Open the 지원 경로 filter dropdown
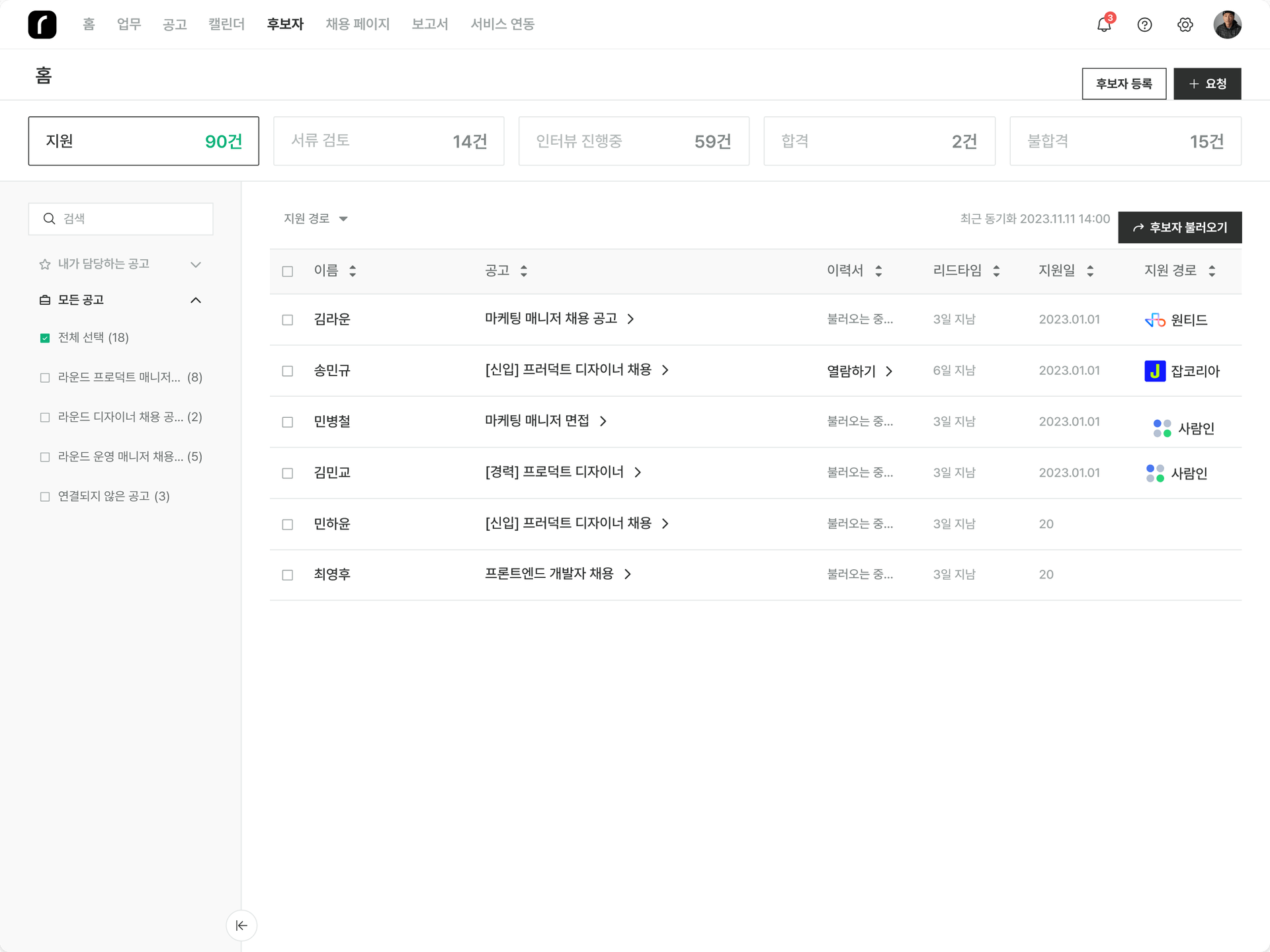Viewport: 1270px width, 952px height. pos(316,218)
